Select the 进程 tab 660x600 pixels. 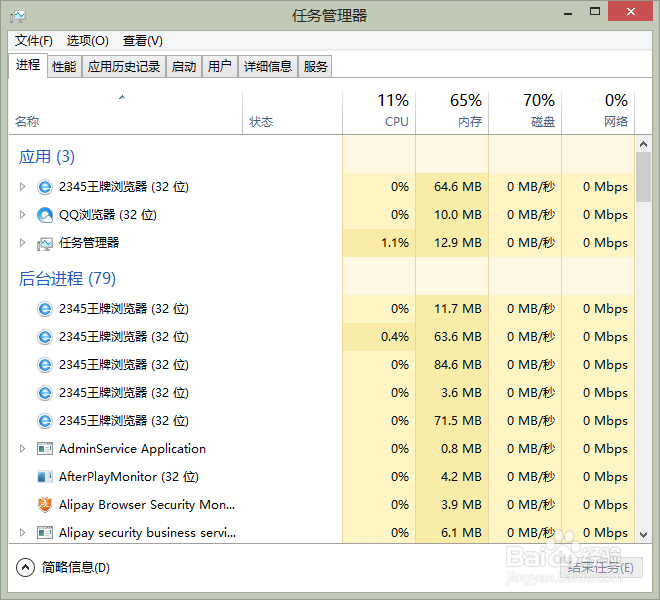(28, 65)
